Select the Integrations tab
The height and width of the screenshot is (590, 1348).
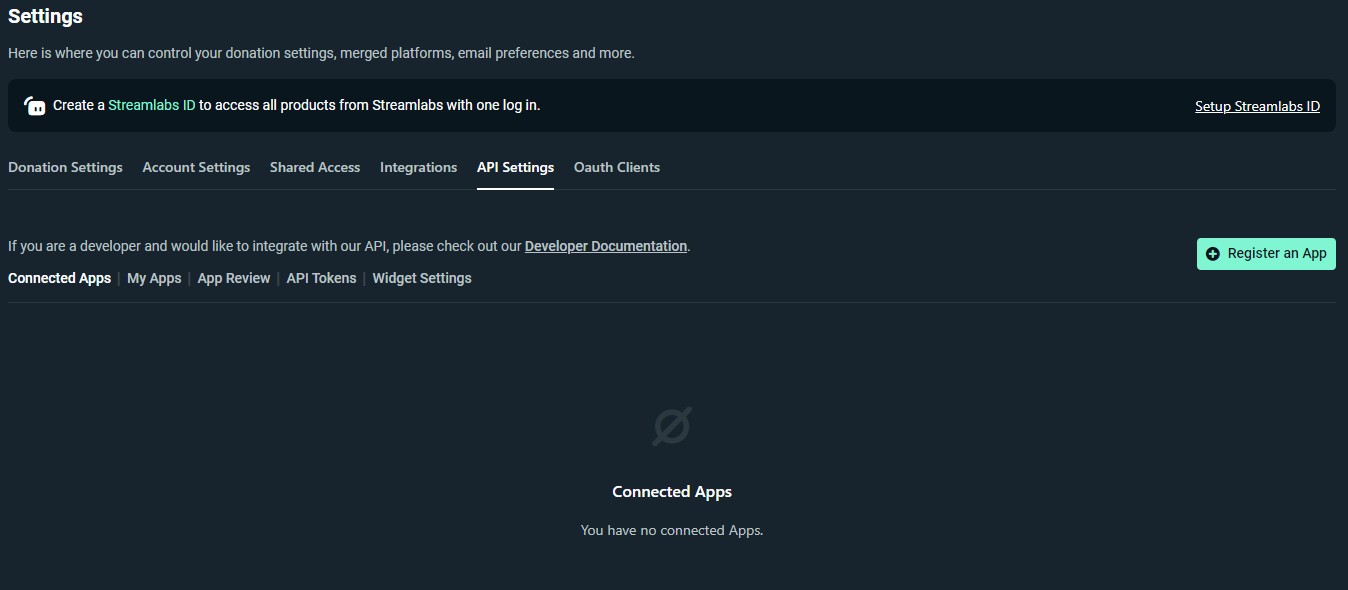pos(418,168)
